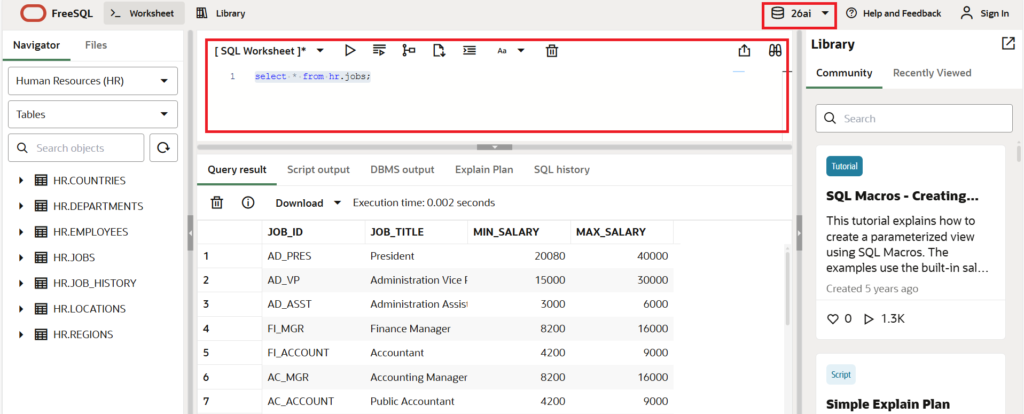The image size is (1024, 414).
Task: Pop out the Library panel with the external icon
Action: pos(1007,44)
